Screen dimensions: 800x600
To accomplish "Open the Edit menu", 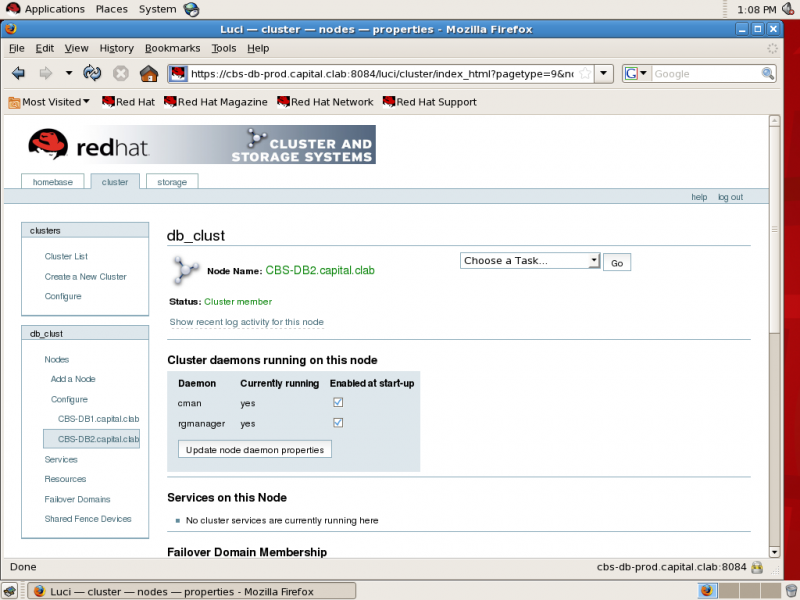I will pyautogui.click(x=45, y=48).
